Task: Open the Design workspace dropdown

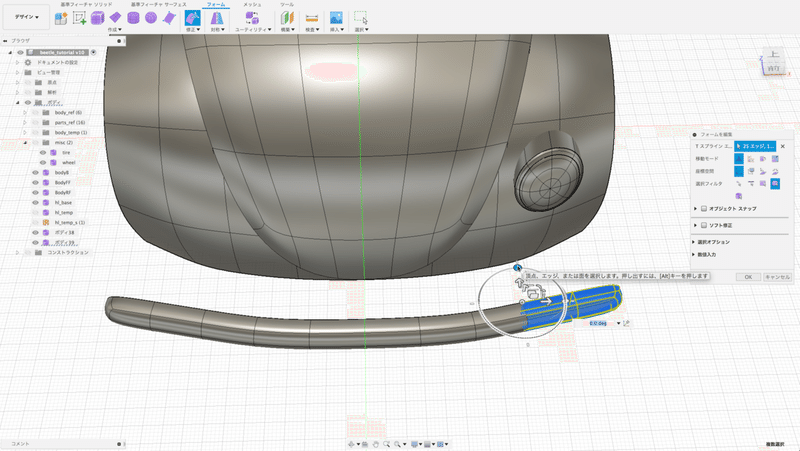Action: point(27,17)
